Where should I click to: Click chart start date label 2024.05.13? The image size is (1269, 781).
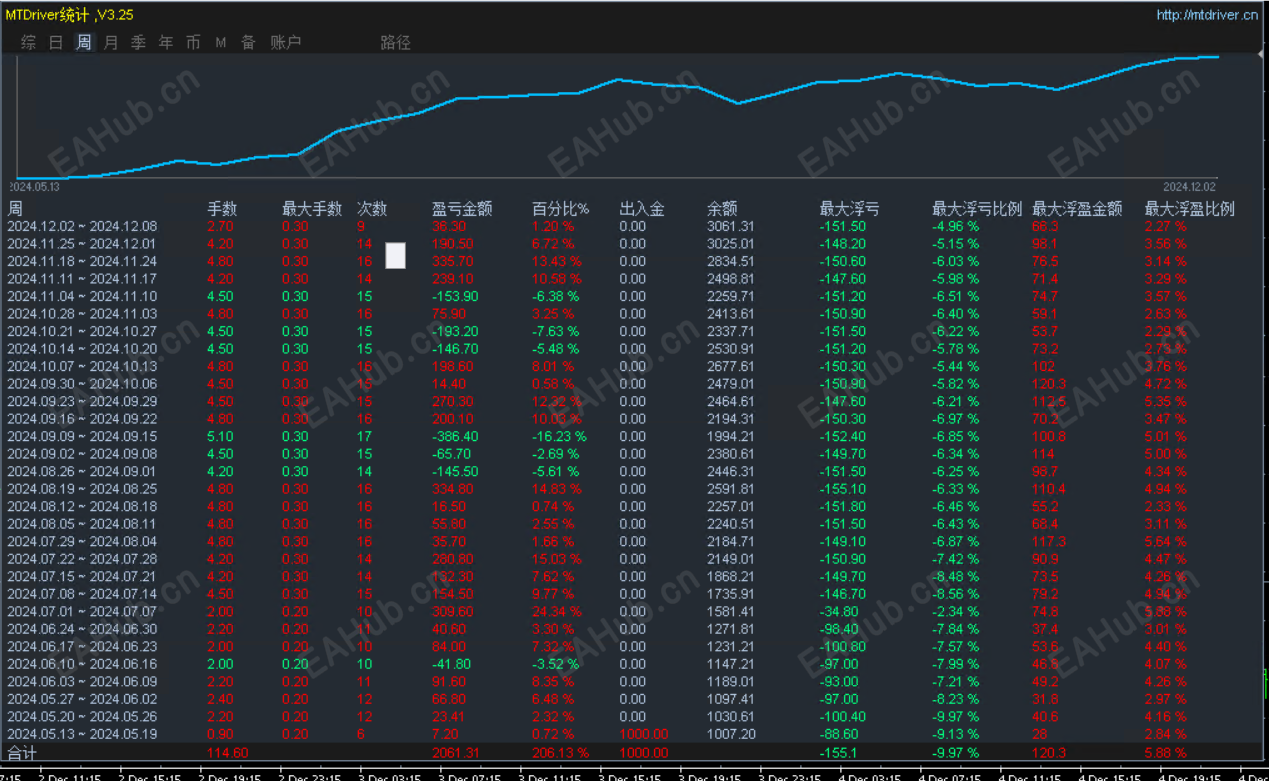pos(35,186)
